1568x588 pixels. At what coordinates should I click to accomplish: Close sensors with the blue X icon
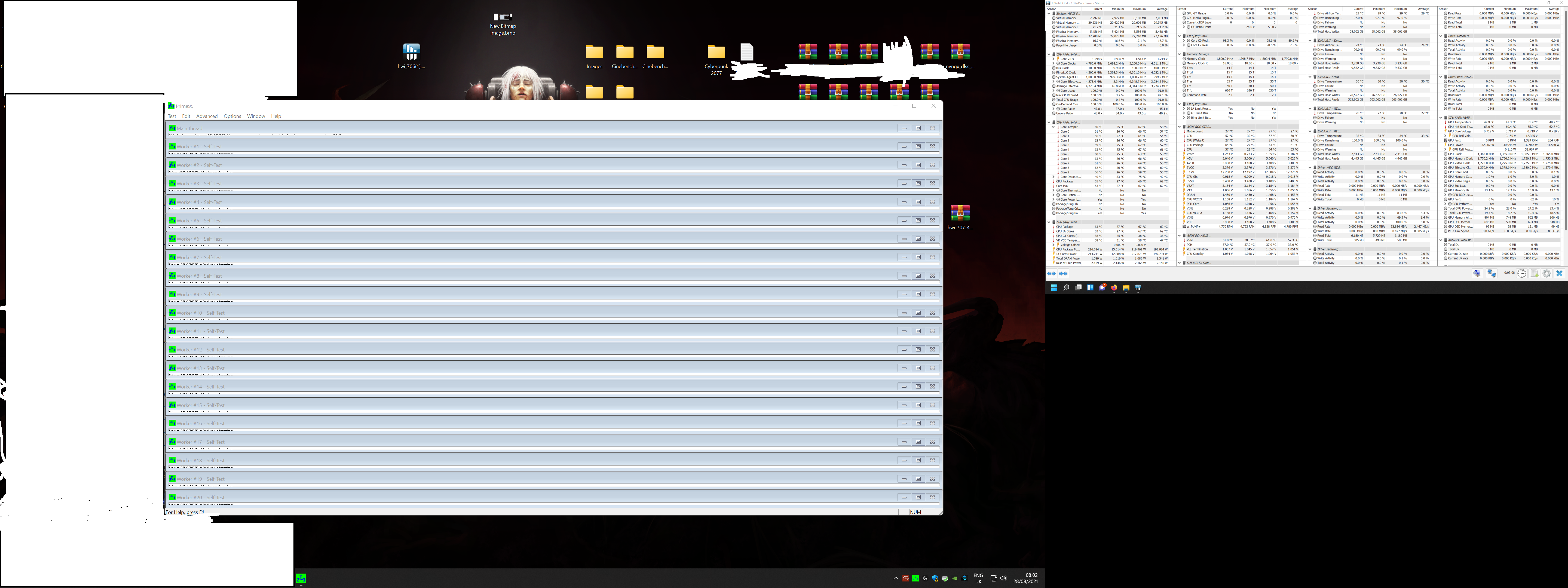click(1560, 273)
